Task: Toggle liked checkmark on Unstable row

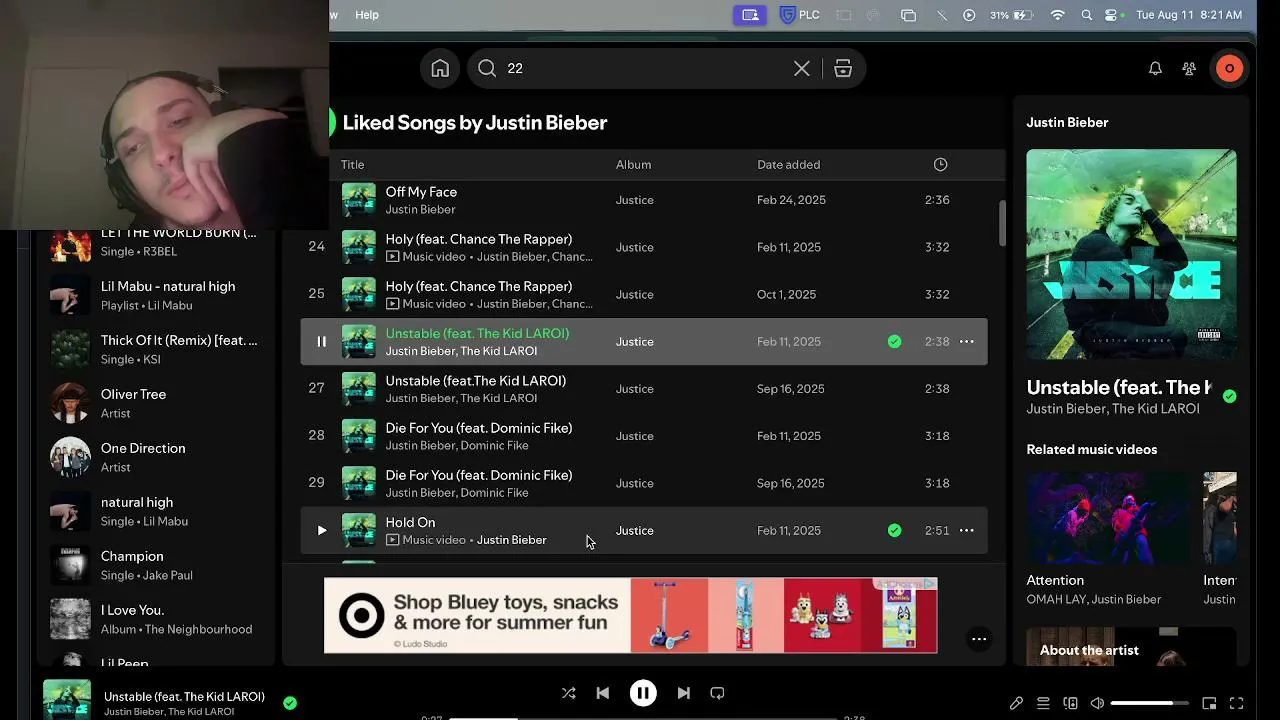Action: tap(894, 341)
